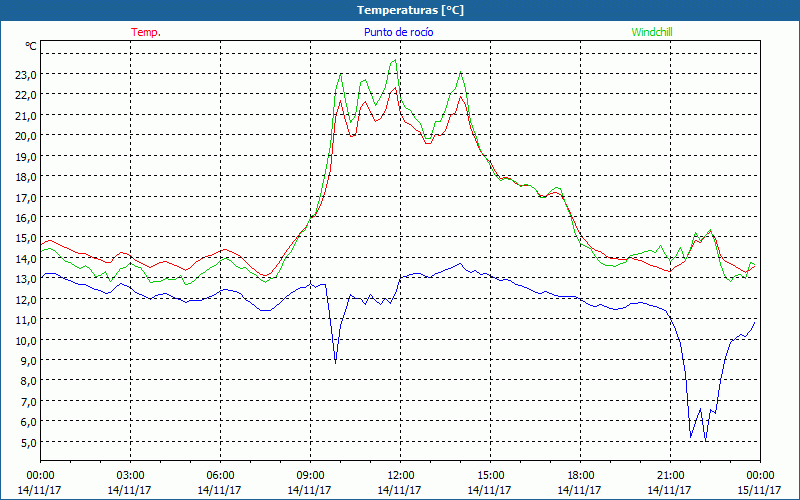Click the 06:00 time axis label
800x500 pixels.
pos(220,476)
